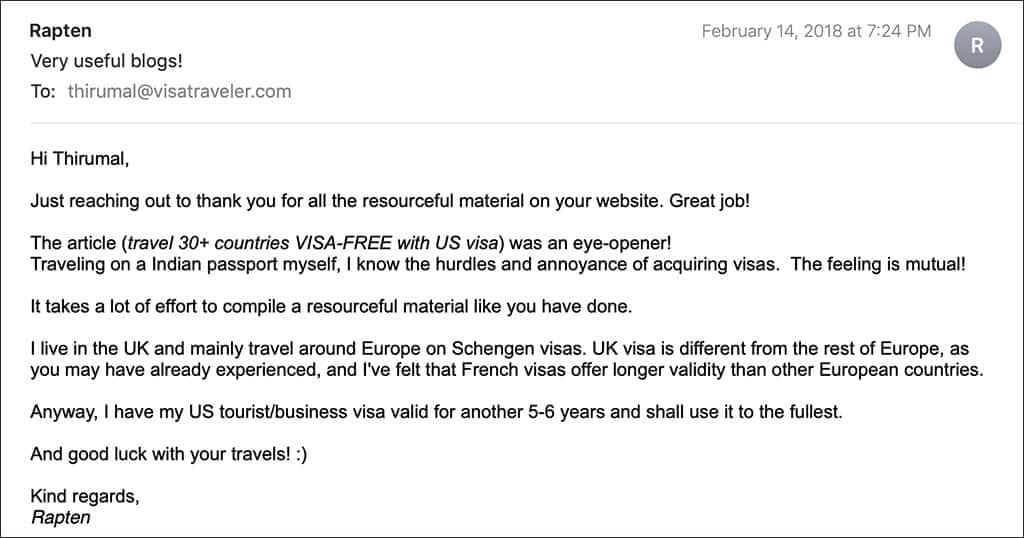Click the italic Rapten signature
Image resolution: width=1024 pixels, height=538 pixels.
tap(61, 517)
